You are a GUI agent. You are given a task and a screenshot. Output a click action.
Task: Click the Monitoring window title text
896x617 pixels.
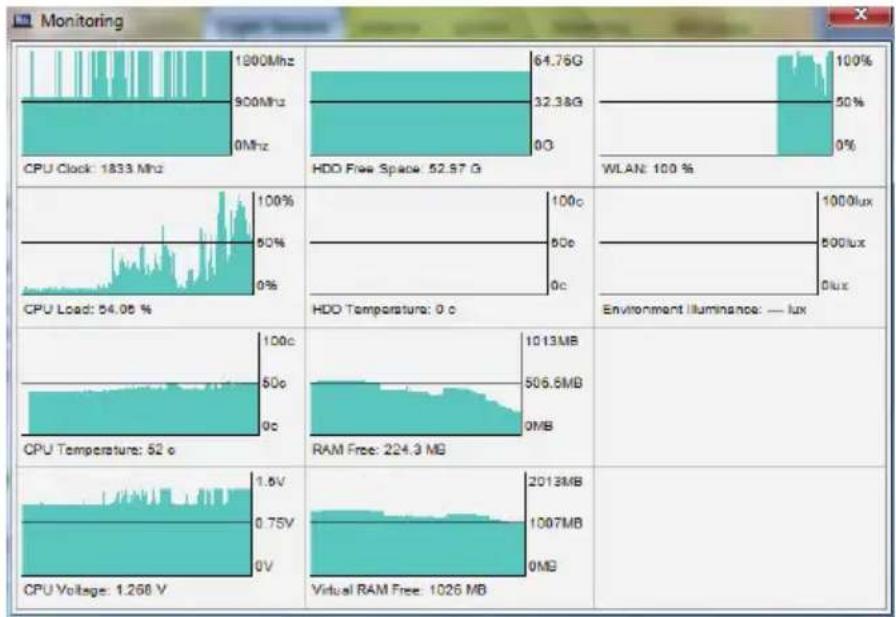(x=82, y=21)
